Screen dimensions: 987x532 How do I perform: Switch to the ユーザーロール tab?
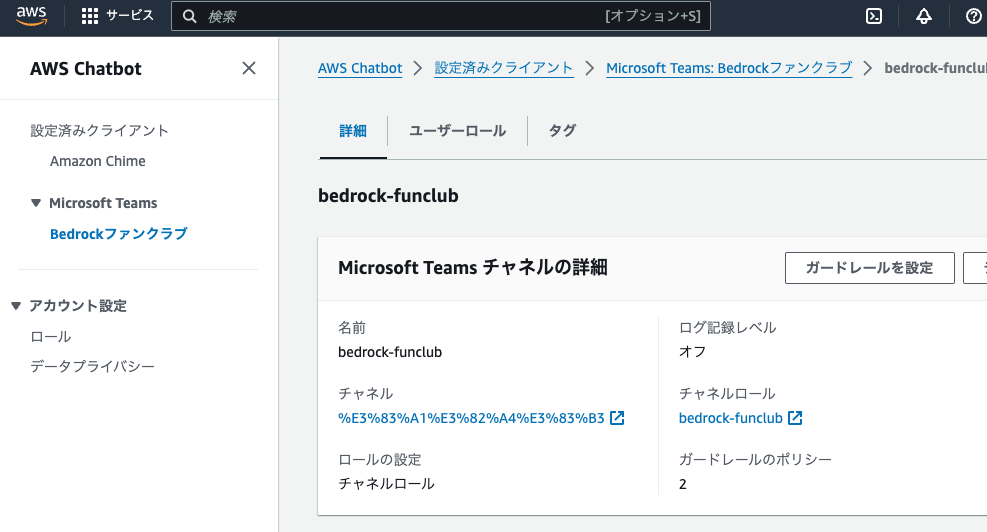tap(457, 131)
